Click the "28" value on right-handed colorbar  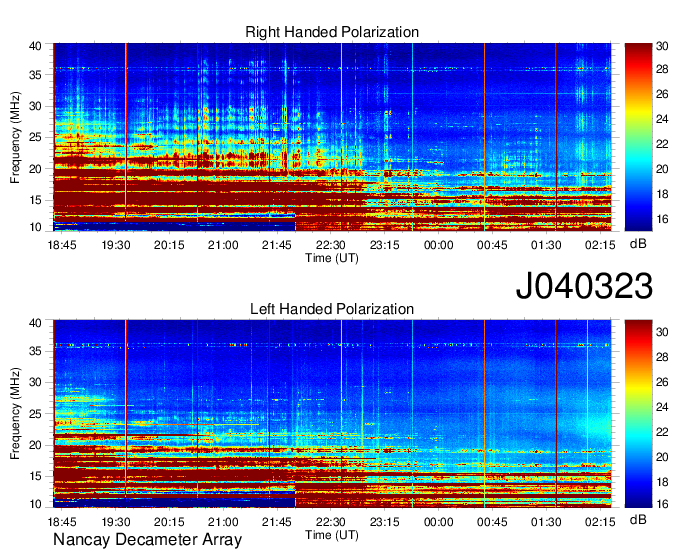point(662,69)
